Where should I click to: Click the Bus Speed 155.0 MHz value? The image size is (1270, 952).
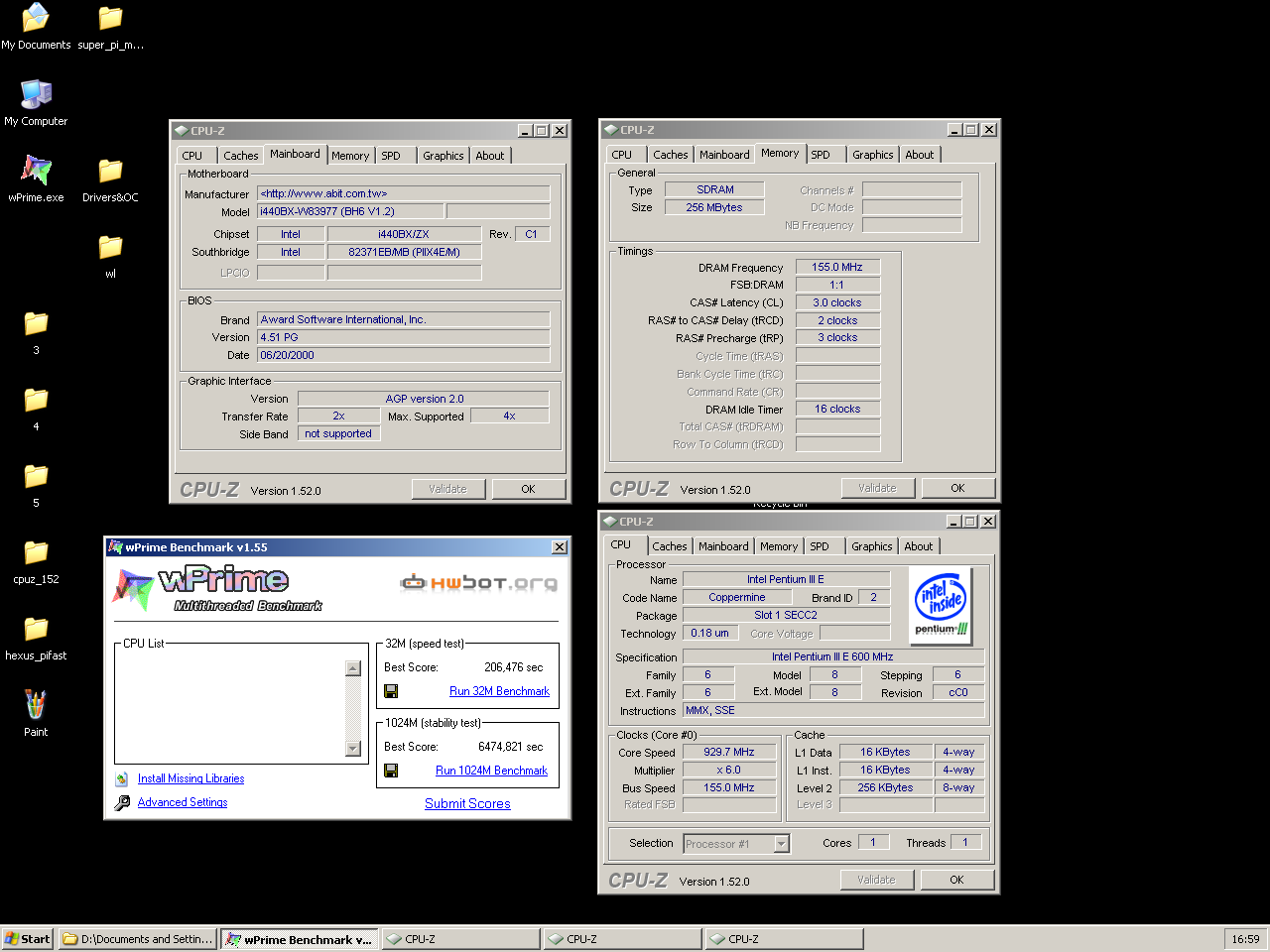(x=729, y=787)
